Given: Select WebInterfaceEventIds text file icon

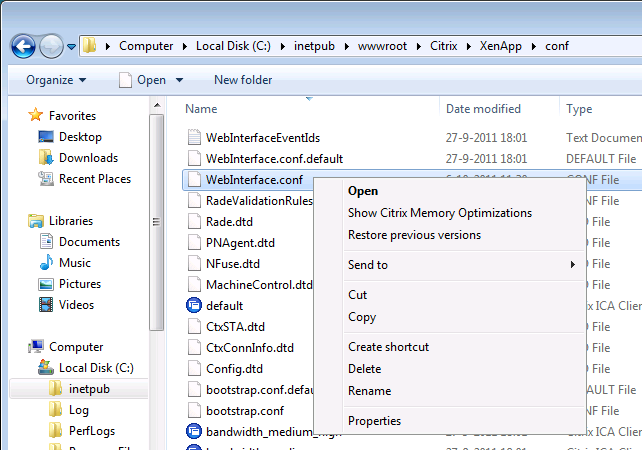Looking at the screenshot, I should click(x=194, y=137).
